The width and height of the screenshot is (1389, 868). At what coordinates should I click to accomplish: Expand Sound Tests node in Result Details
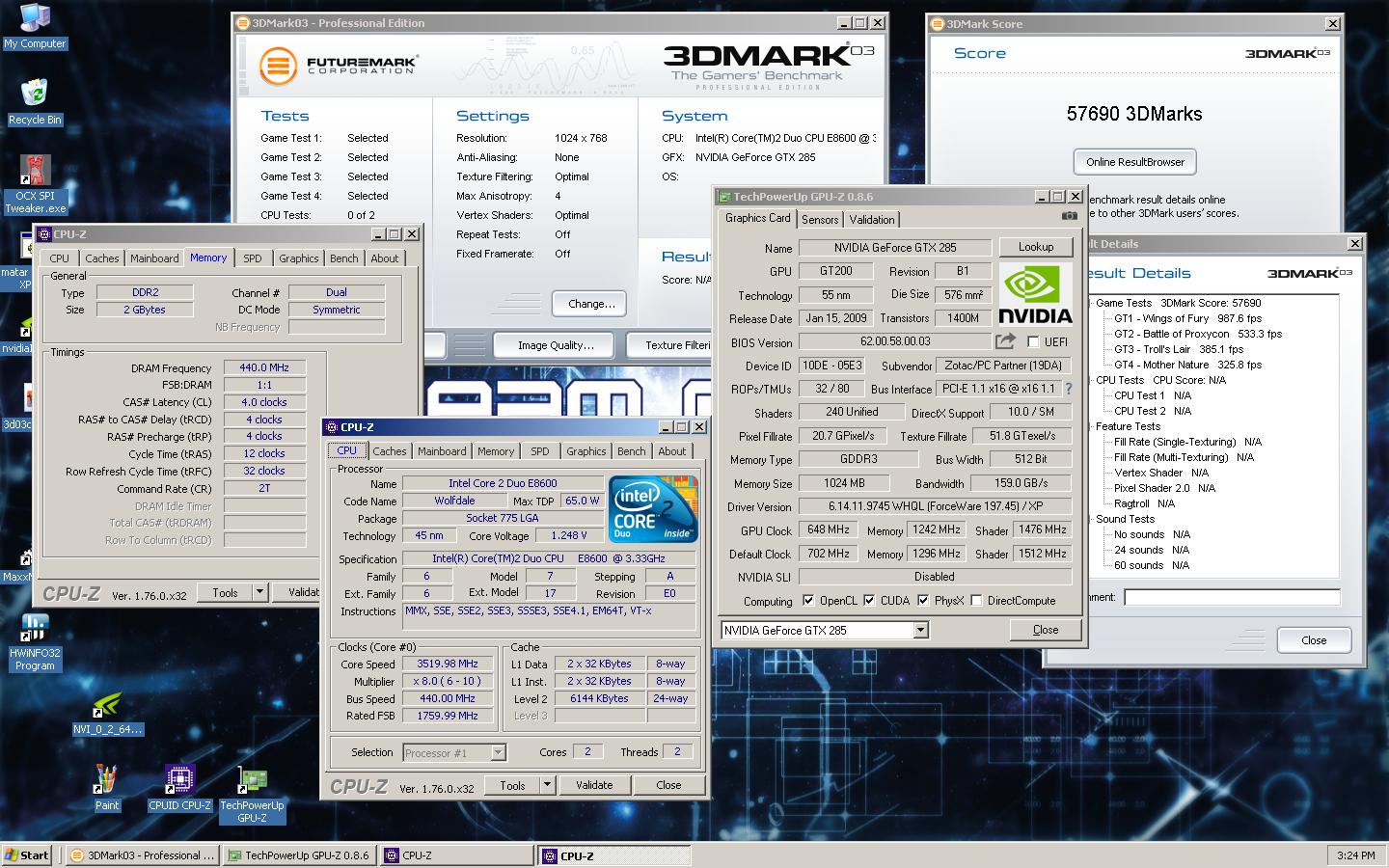1089,519
